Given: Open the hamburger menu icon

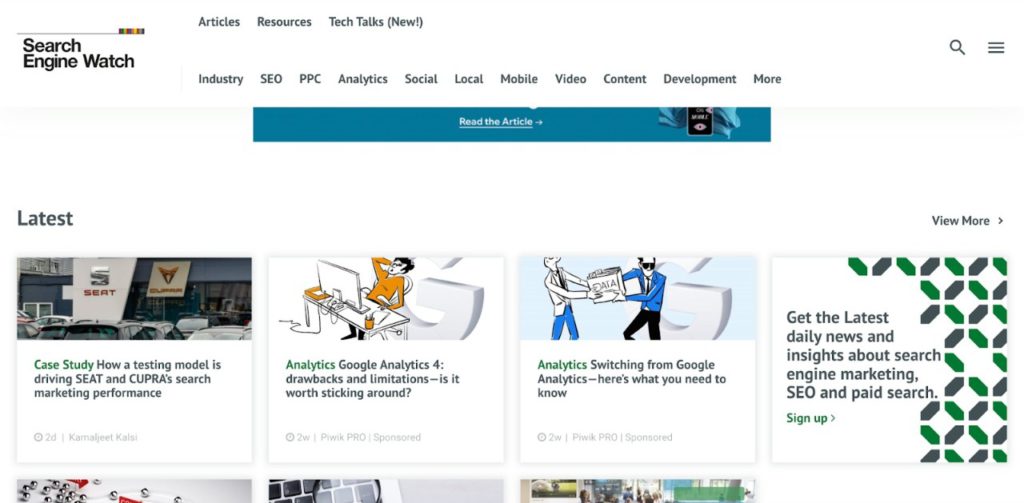Looking at the screenshot, I should (x=996, y=47).
